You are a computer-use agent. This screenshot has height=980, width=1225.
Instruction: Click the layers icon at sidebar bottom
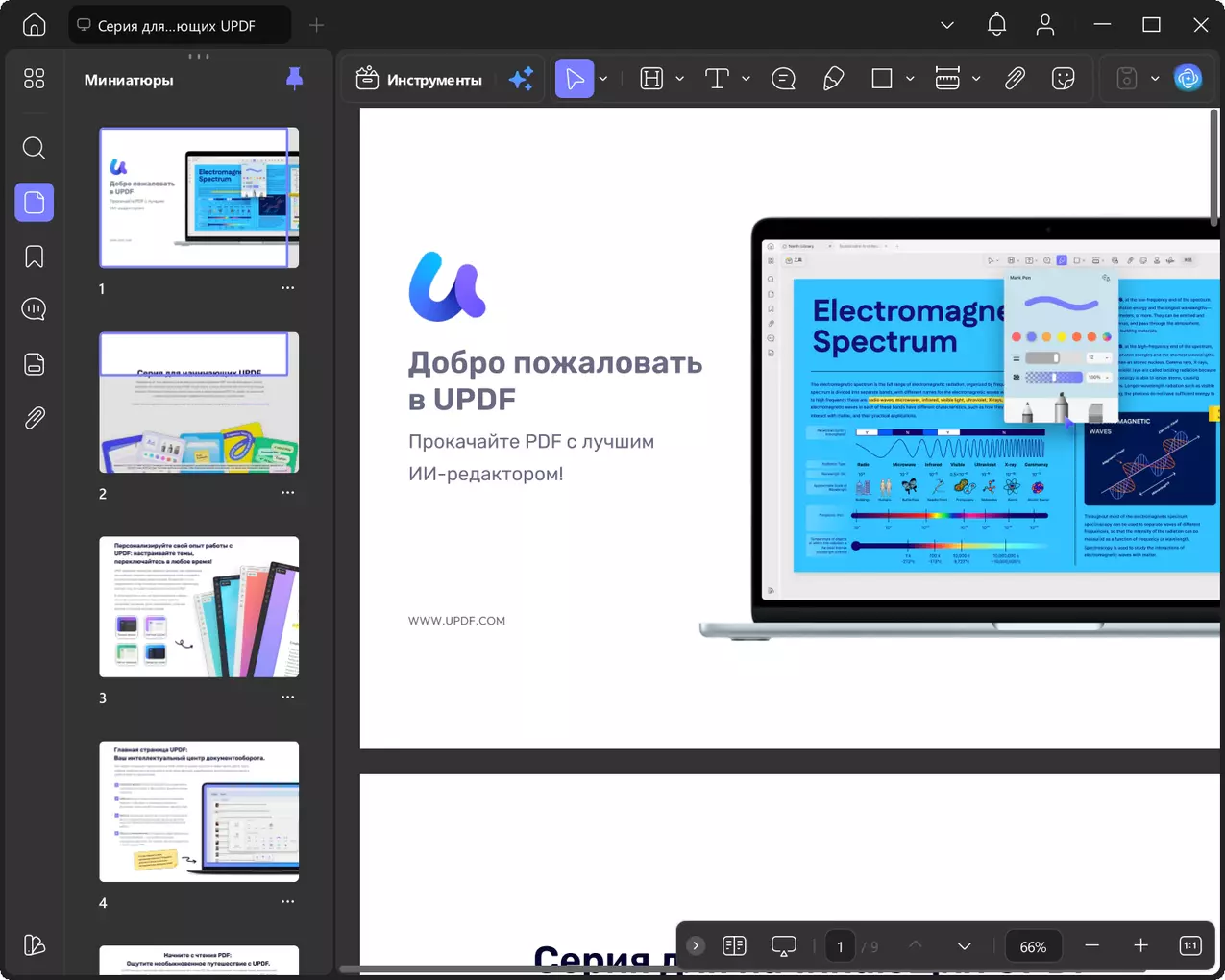click(x=35, y=945)
